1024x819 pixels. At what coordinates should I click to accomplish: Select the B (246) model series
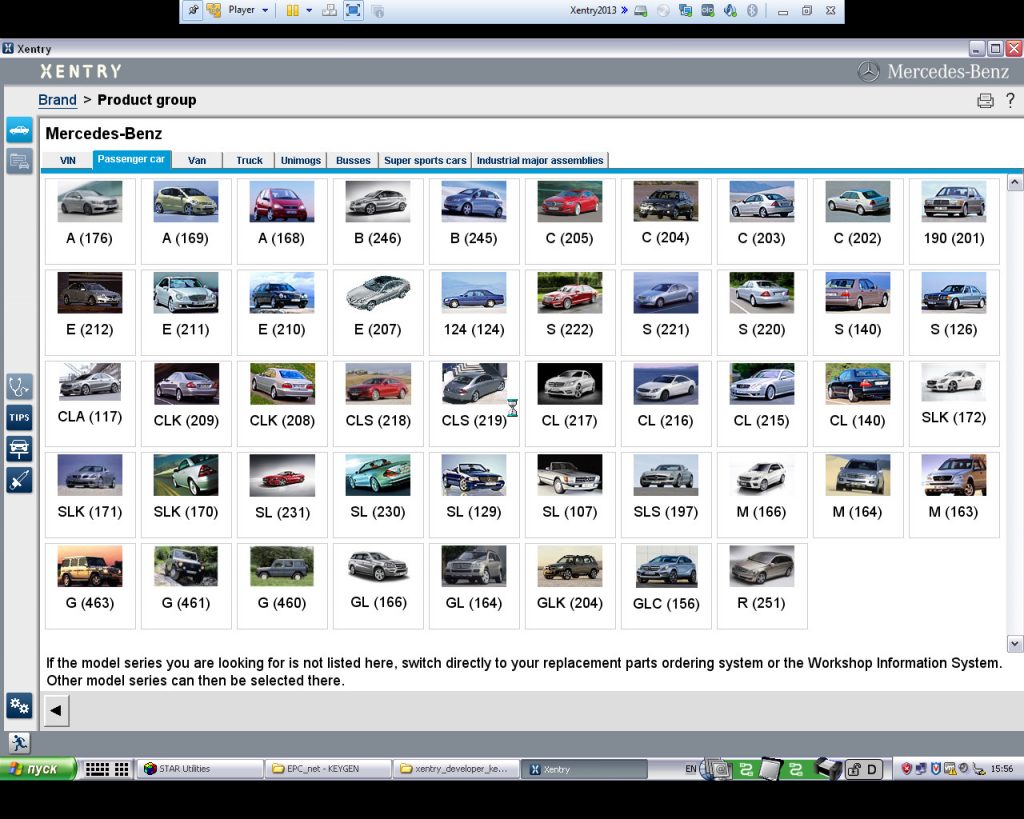[x=378, y=221]
